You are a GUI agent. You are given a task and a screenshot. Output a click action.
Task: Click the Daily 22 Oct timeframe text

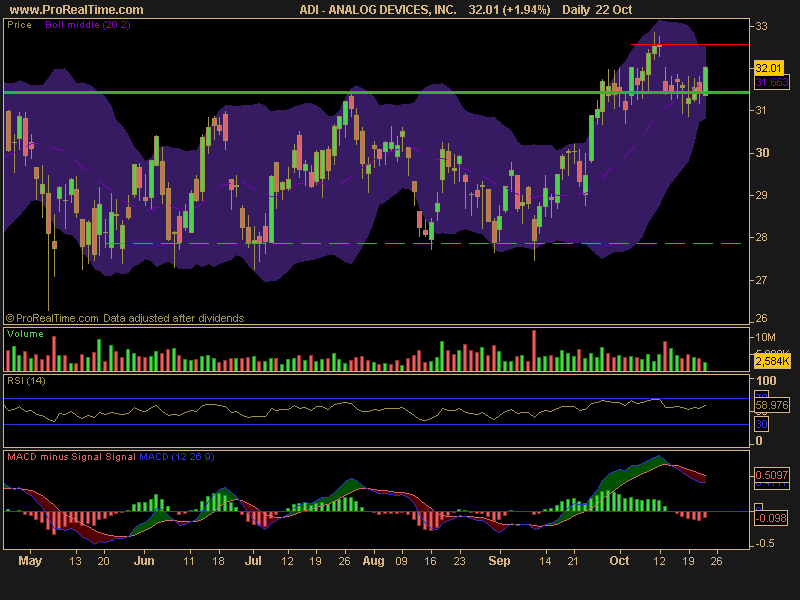point(597,10)
